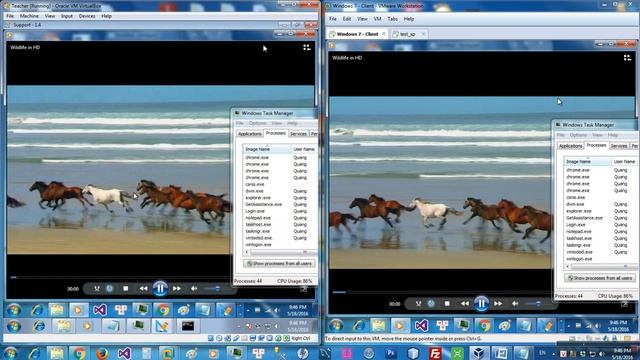Click Show processes from all users, VirtualBox side
Screen dimensions: 640x360
280,264
